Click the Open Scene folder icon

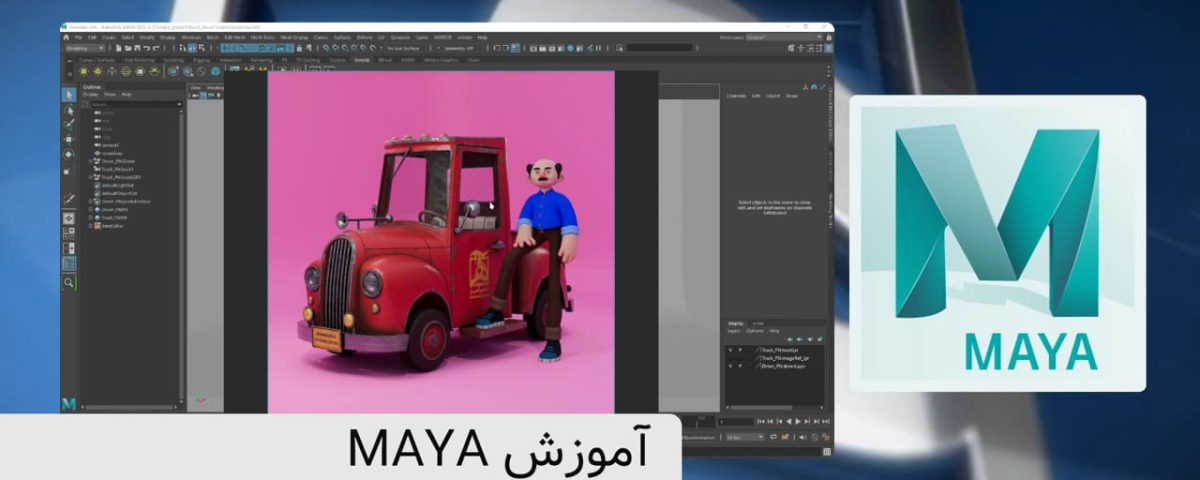[128, 48]
